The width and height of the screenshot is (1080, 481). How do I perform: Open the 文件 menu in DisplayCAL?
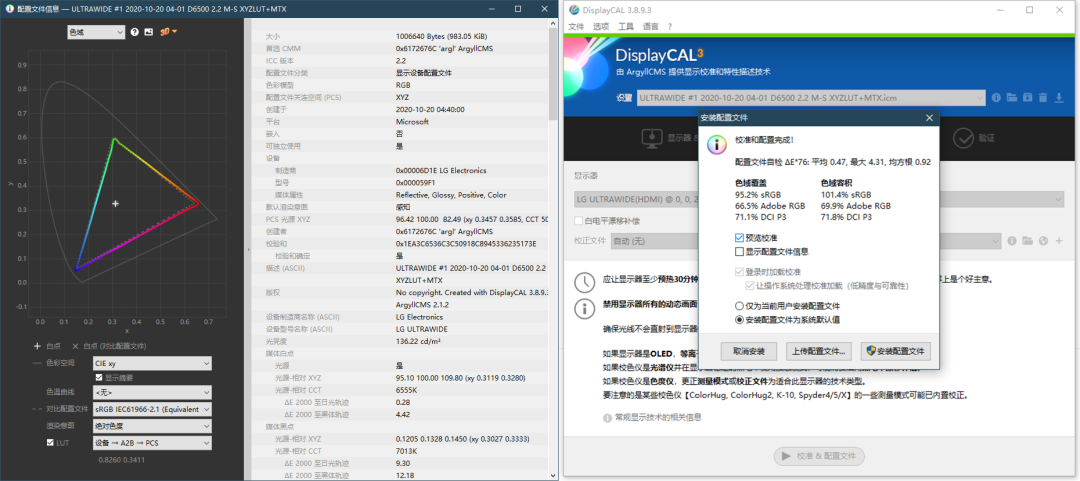576,26
